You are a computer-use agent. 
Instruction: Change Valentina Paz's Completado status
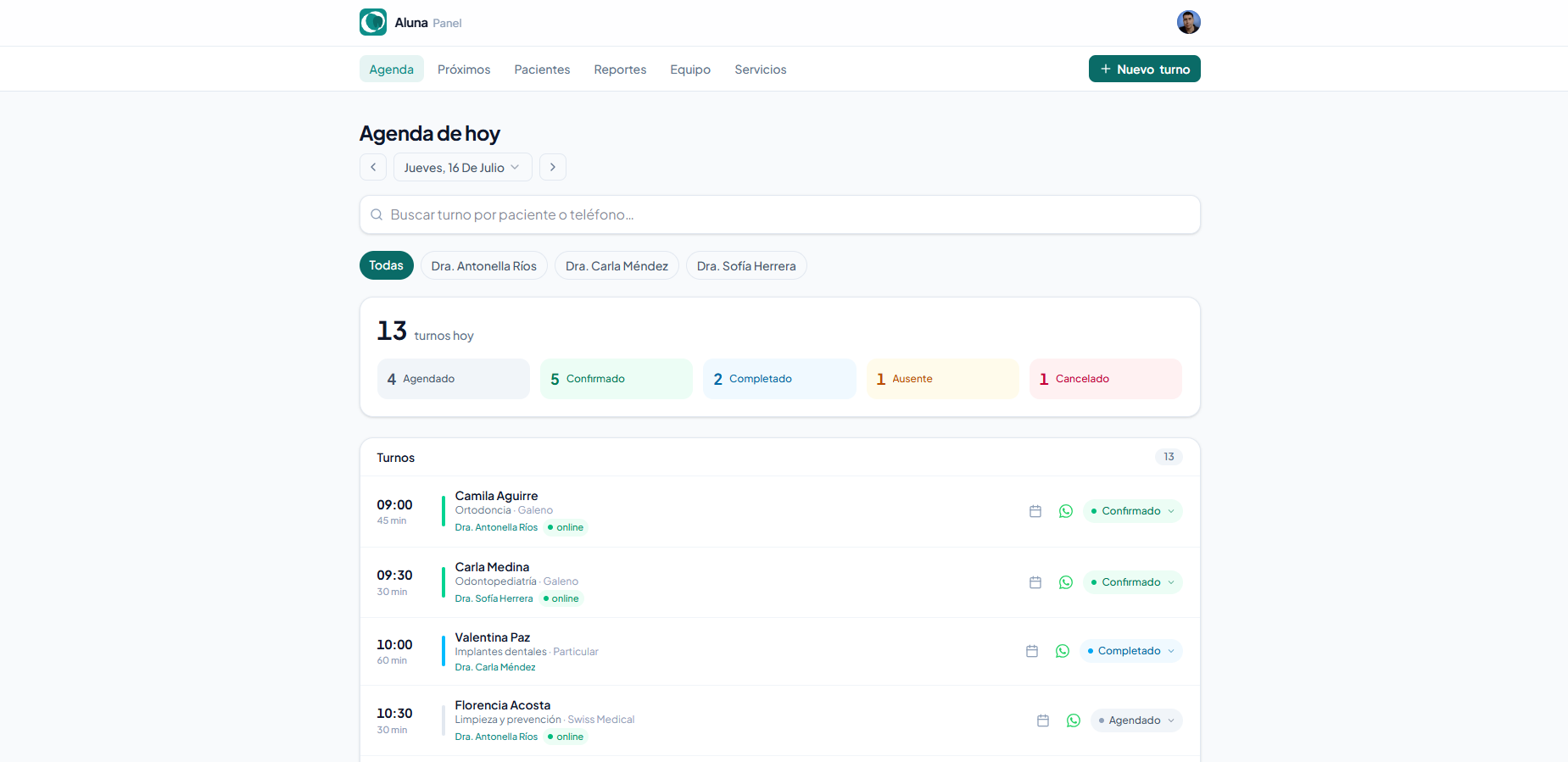coord(1131,651)
